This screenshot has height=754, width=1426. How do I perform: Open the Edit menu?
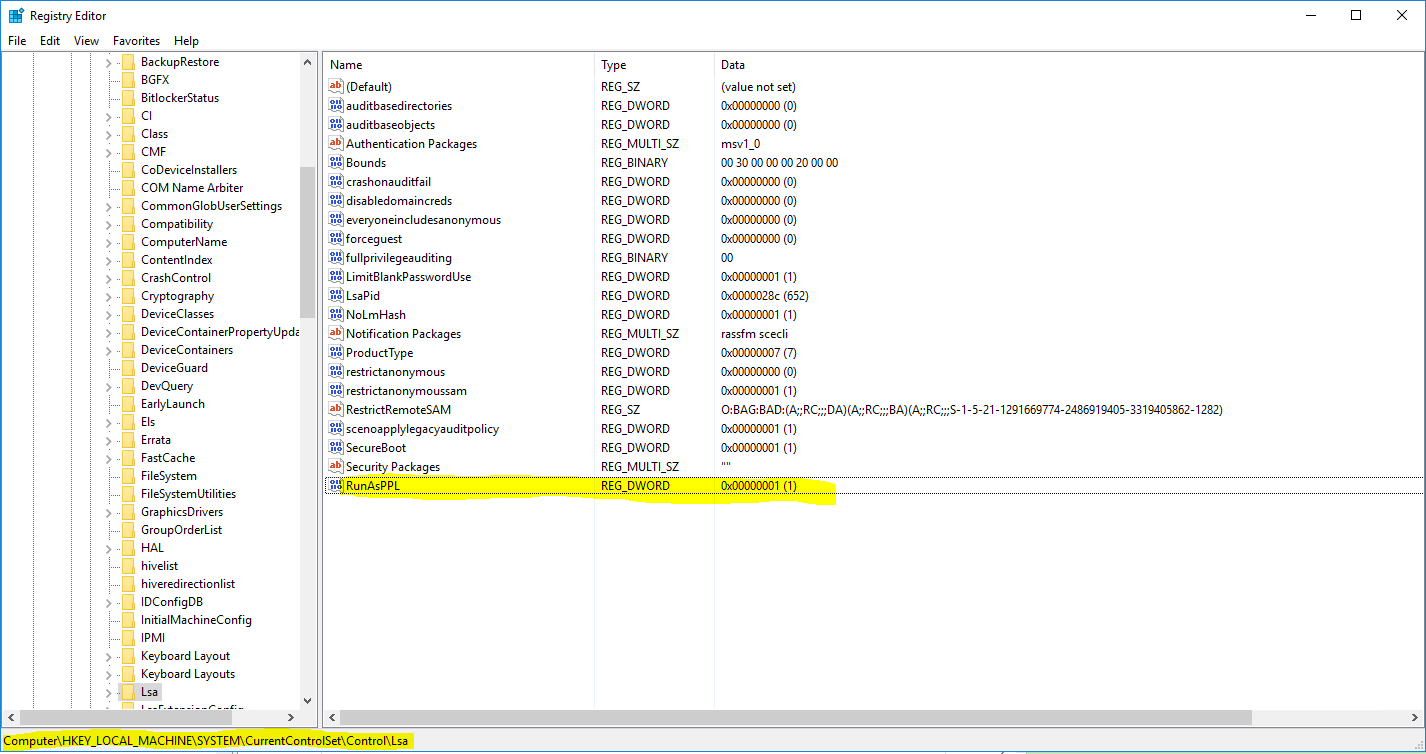[x=50, y=41]
